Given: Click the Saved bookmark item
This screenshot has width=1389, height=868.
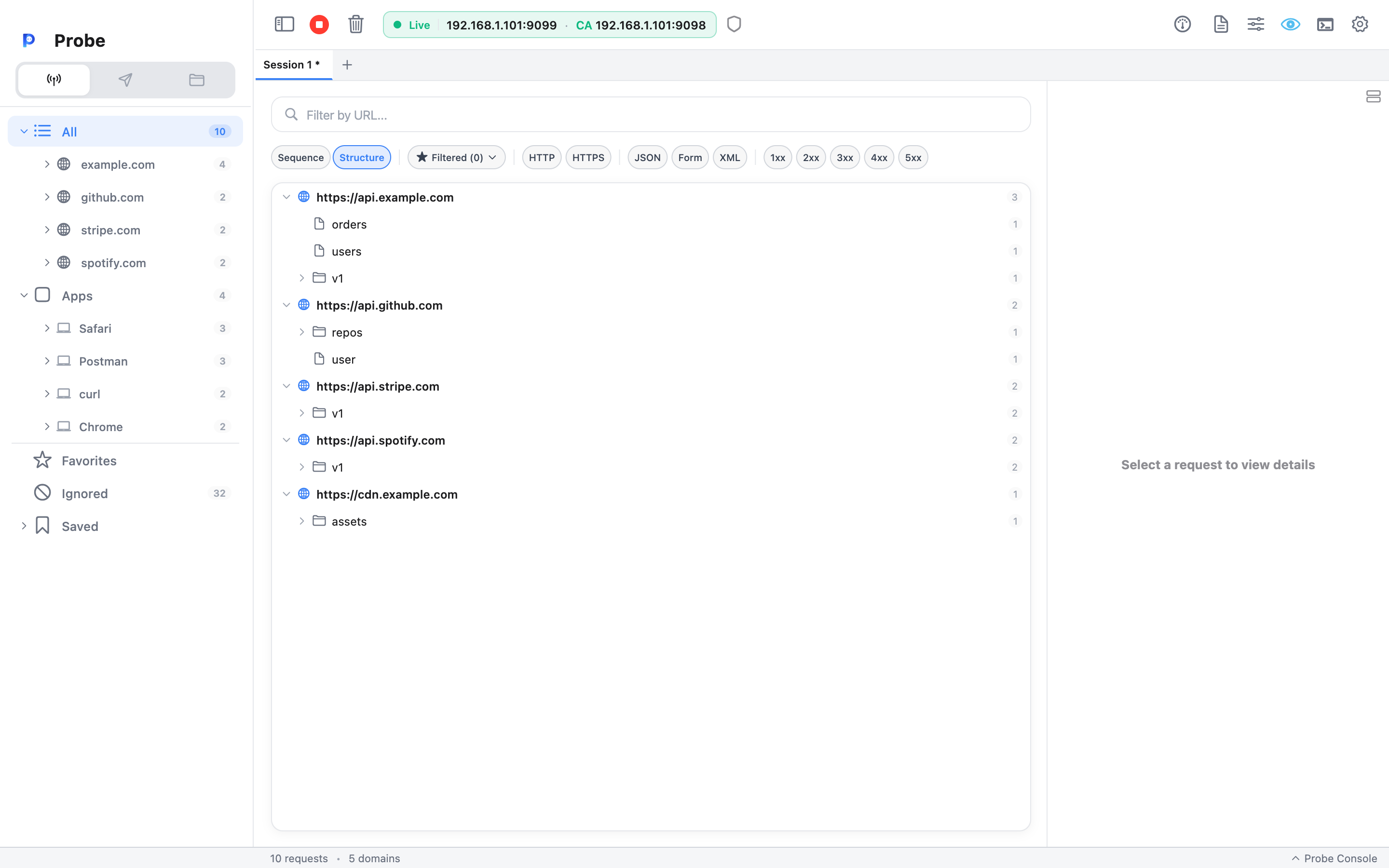Looking at the screenshot, I should click(x=125, y=526).
